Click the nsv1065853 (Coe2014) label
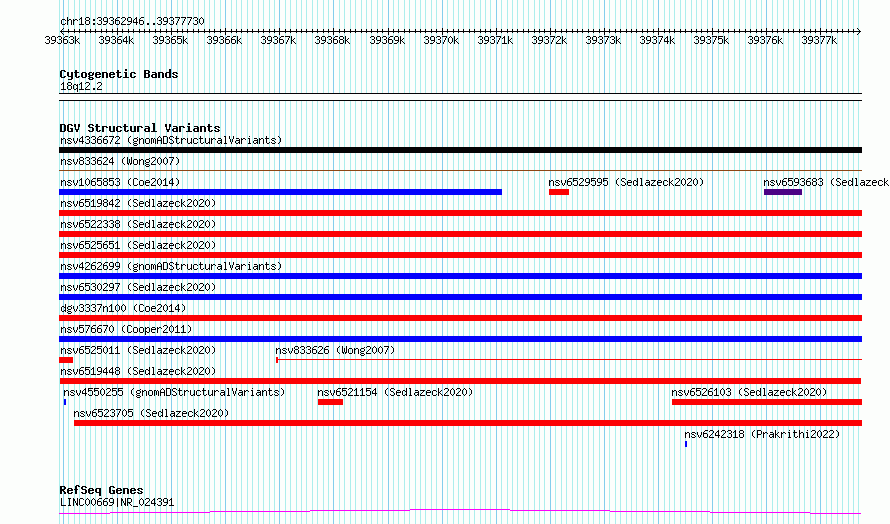The width and height of the screenshot is (890, 524). [120, 182]
